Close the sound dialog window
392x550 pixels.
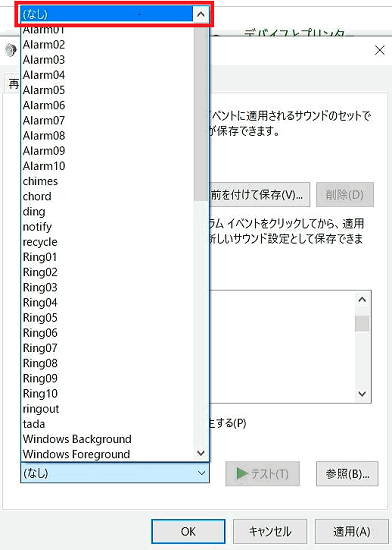tap(380, 50)
